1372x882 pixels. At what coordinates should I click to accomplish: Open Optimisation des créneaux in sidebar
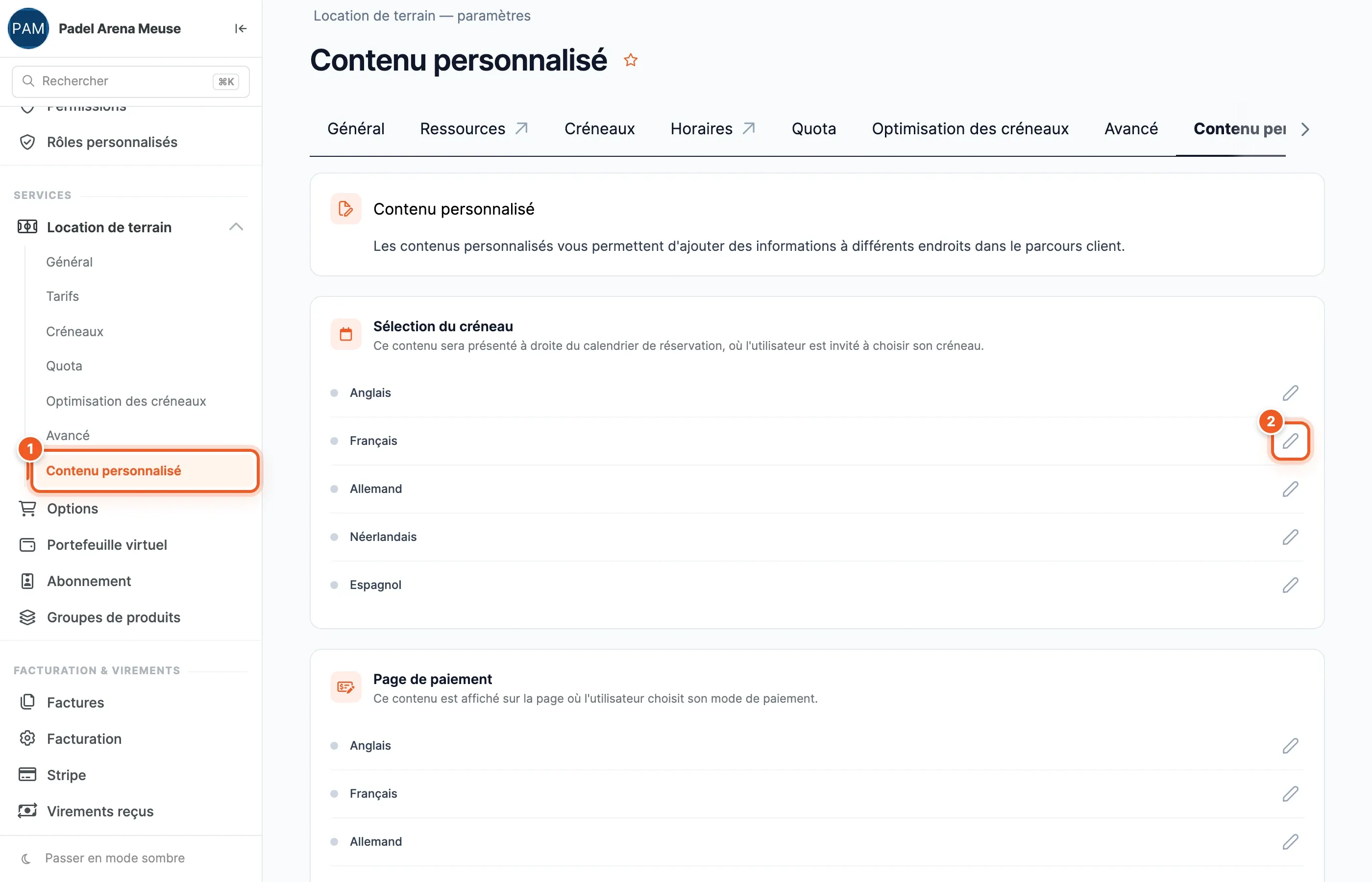[126, 401]
